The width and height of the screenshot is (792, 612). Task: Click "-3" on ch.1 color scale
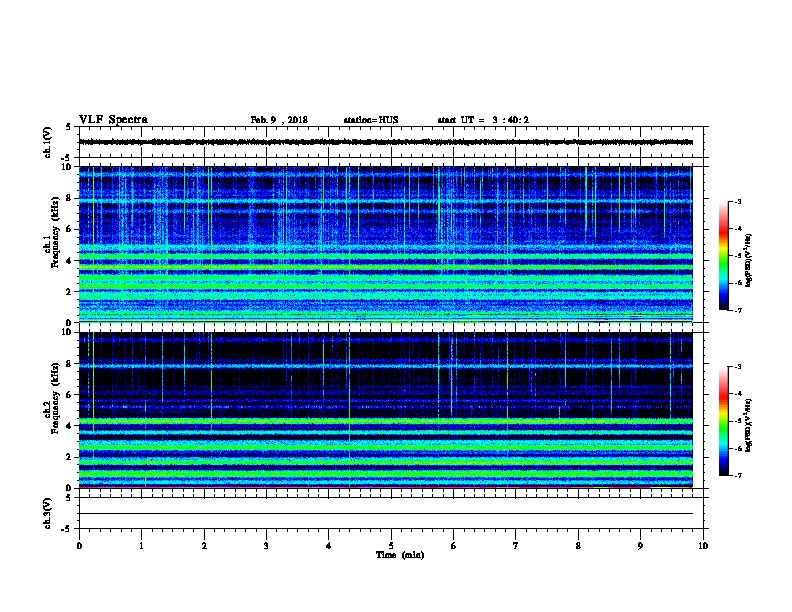[737, 202]
